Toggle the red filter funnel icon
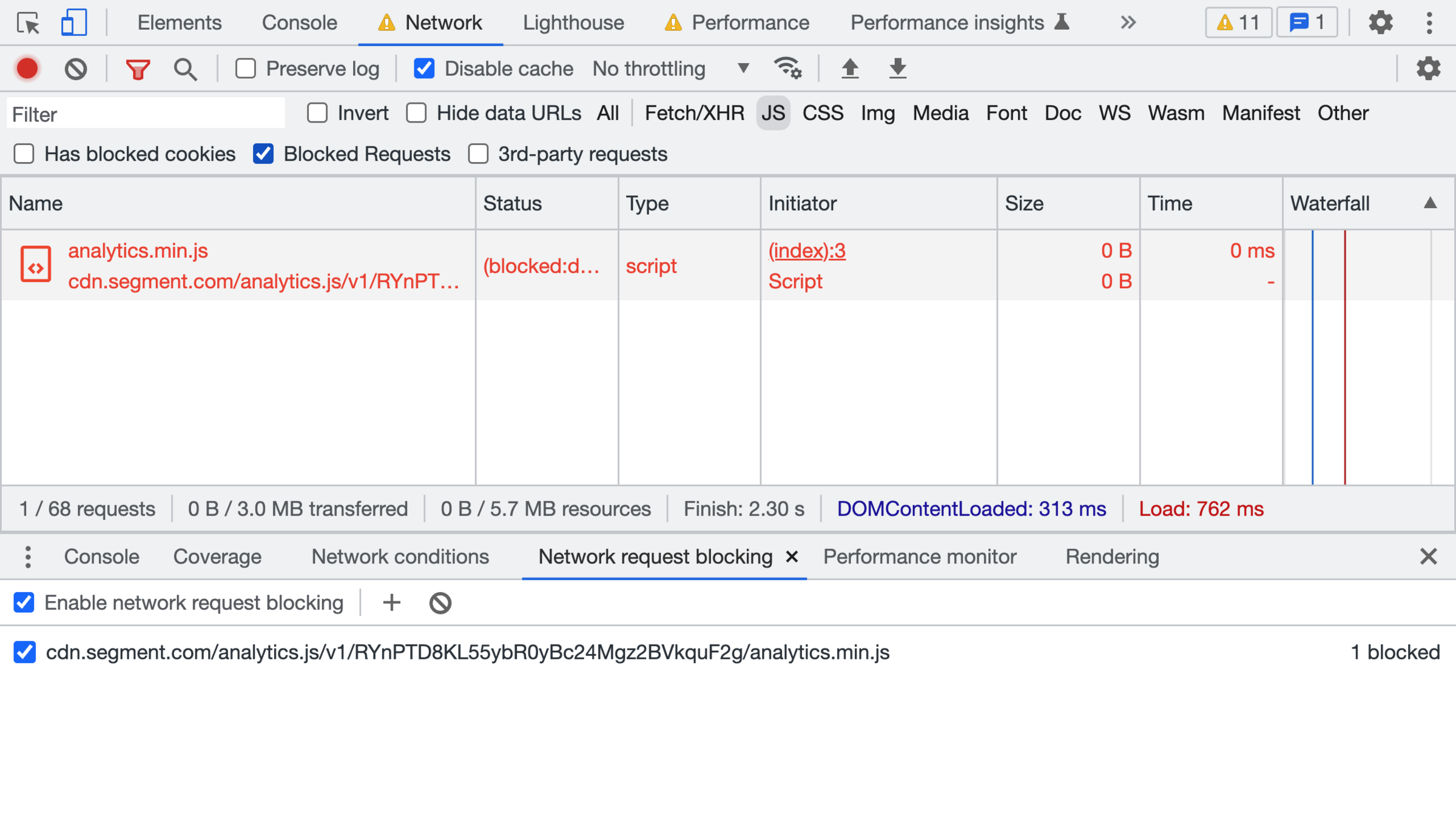This screenshot has height=819, width=1456. pos(138,69)
